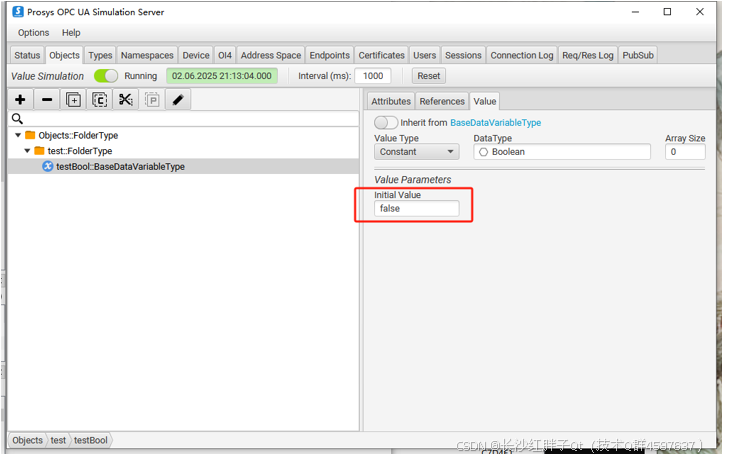
Task: Click the paste node icon
Action: pos(152,100)
